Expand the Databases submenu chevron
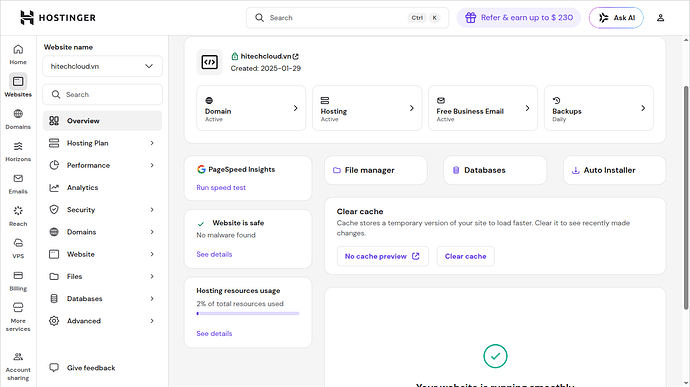 [152, 299]
